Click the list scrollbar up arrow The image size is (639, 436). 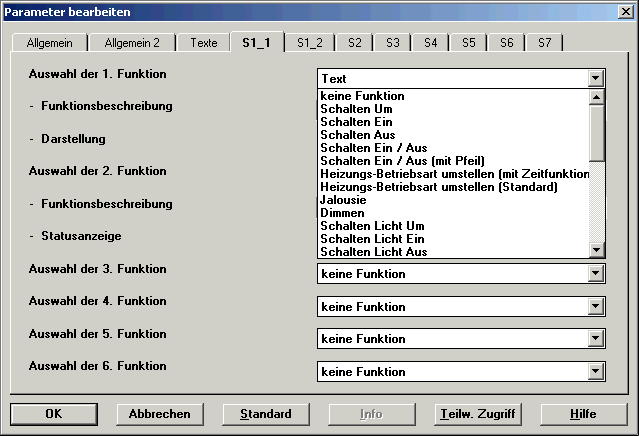[x=597, y=97]
